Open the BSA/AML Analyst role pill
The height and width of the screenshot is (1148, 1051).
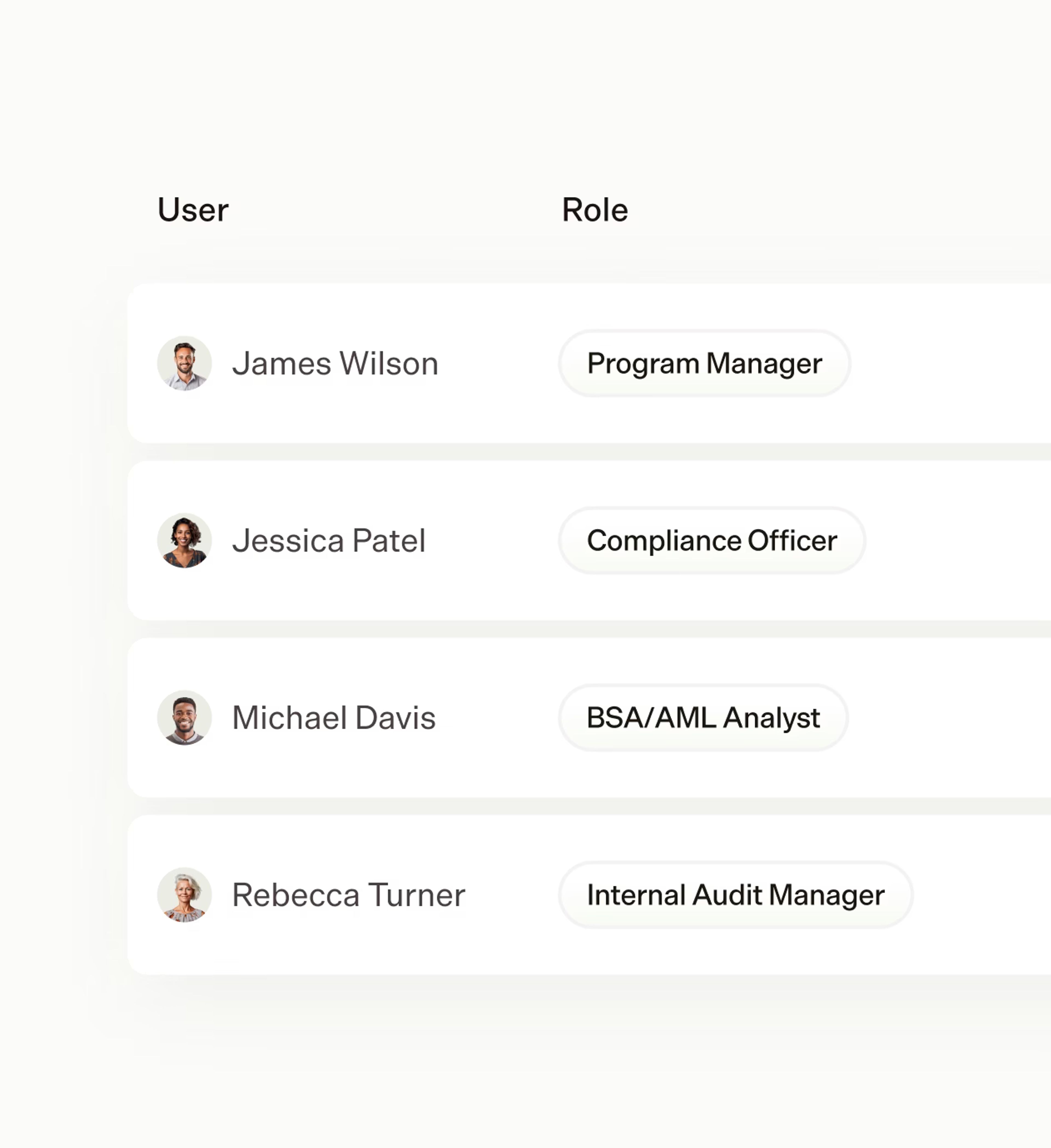click(x=703, y=717)
